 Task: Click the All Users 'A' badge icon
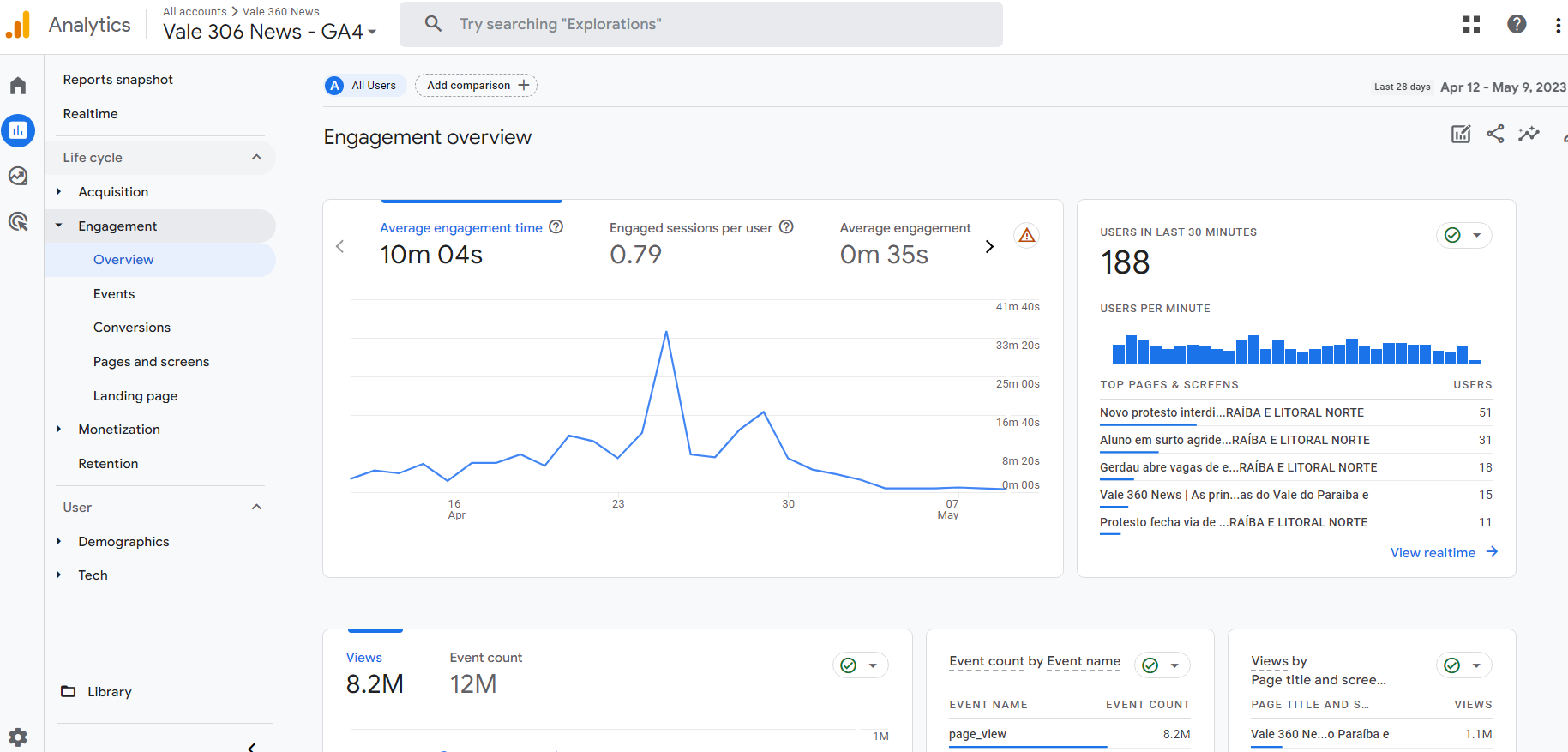point(334,86)
